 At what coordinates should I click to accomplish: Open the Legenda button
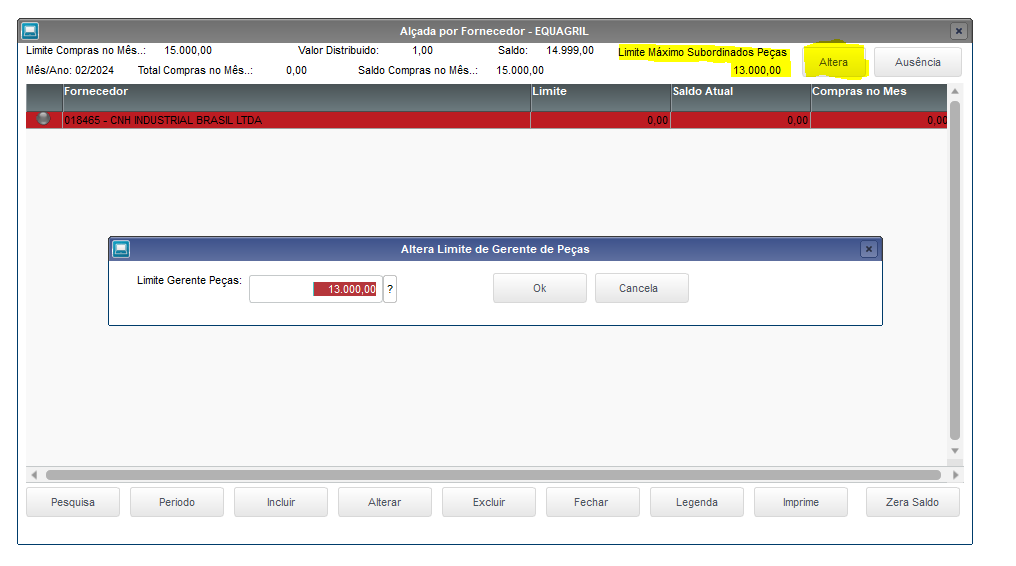pyautogui.click(x=697, y=502)
